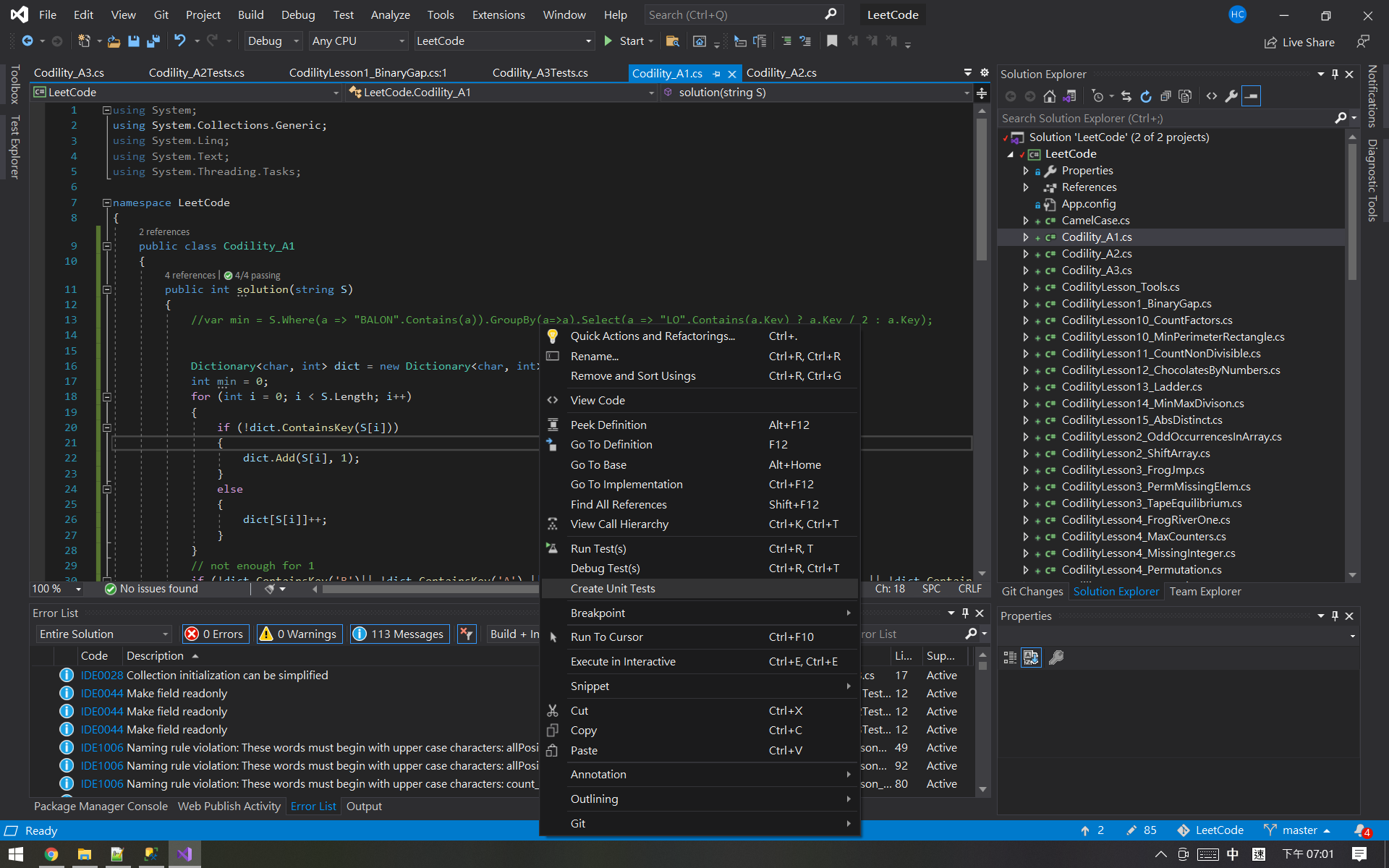Show Categorized view in Properties panel

[x=1011, y=657]
